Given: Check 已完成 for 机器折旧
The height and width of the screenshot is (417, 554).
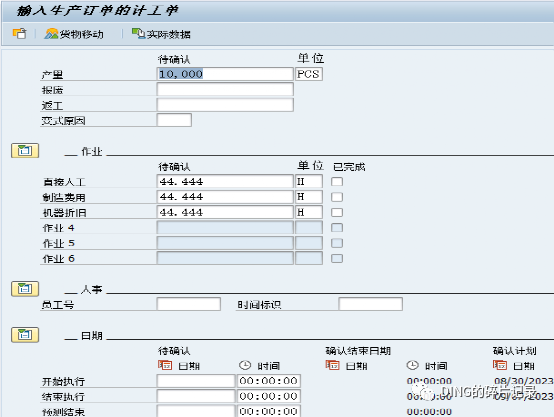Looking at the screenshot, I should click(x=337, y=212).
